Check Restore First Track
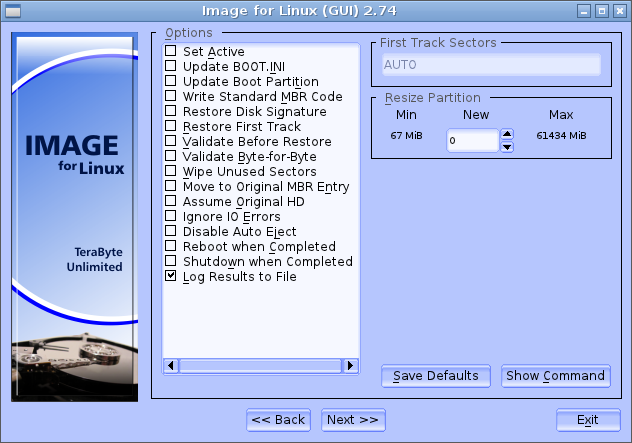Screen dimensions: 632x443 click(x=170, y=126)
